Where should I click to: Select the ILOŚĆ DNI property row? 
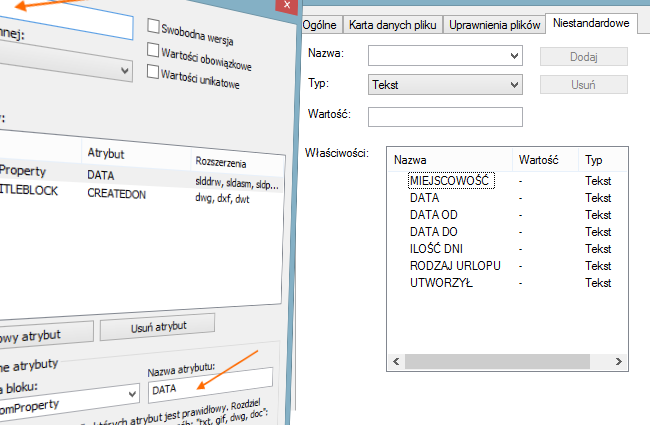point(508,249)
